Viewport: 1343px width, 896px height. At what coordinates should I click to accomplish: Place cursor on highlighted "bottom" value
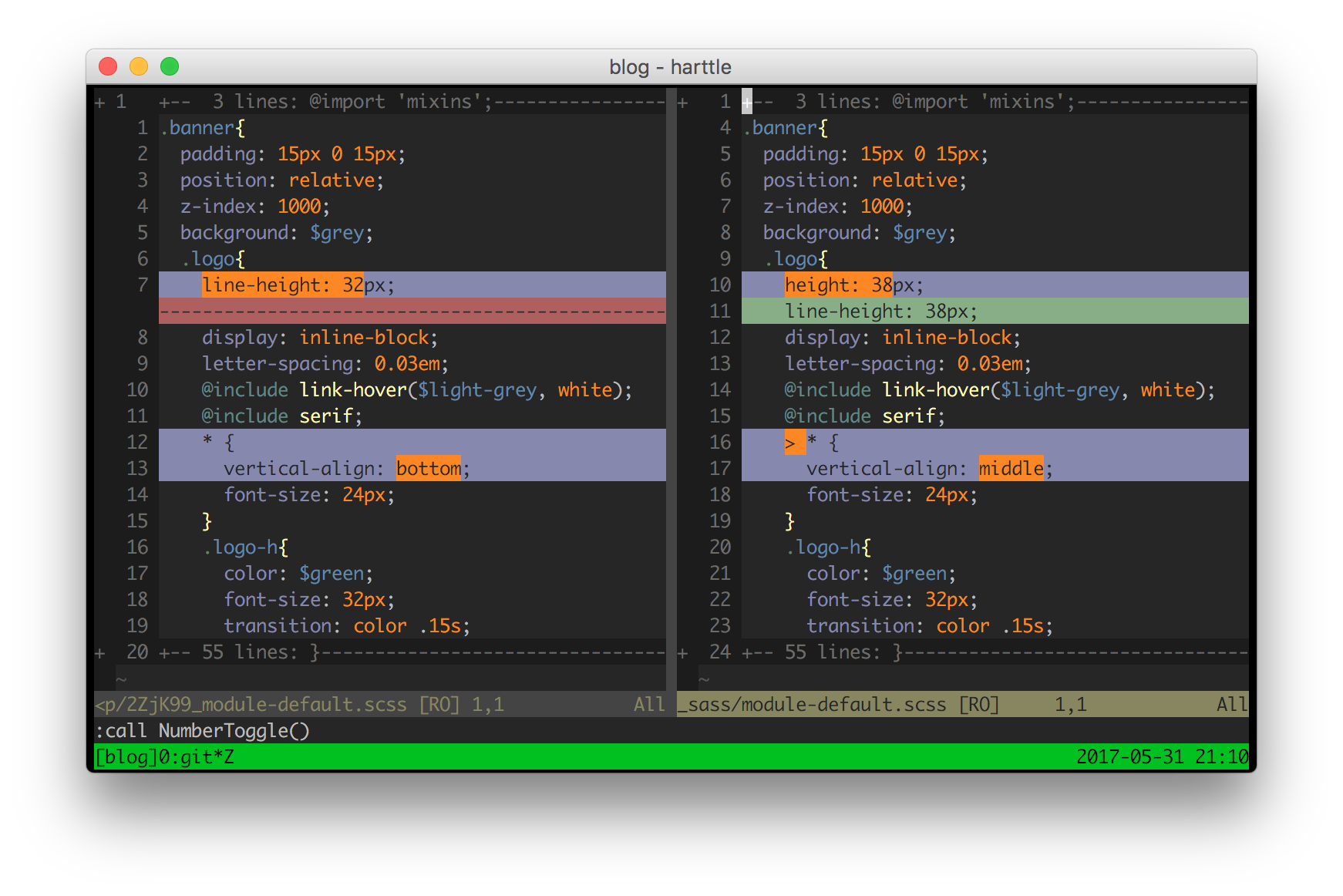(x=428, y=469)
